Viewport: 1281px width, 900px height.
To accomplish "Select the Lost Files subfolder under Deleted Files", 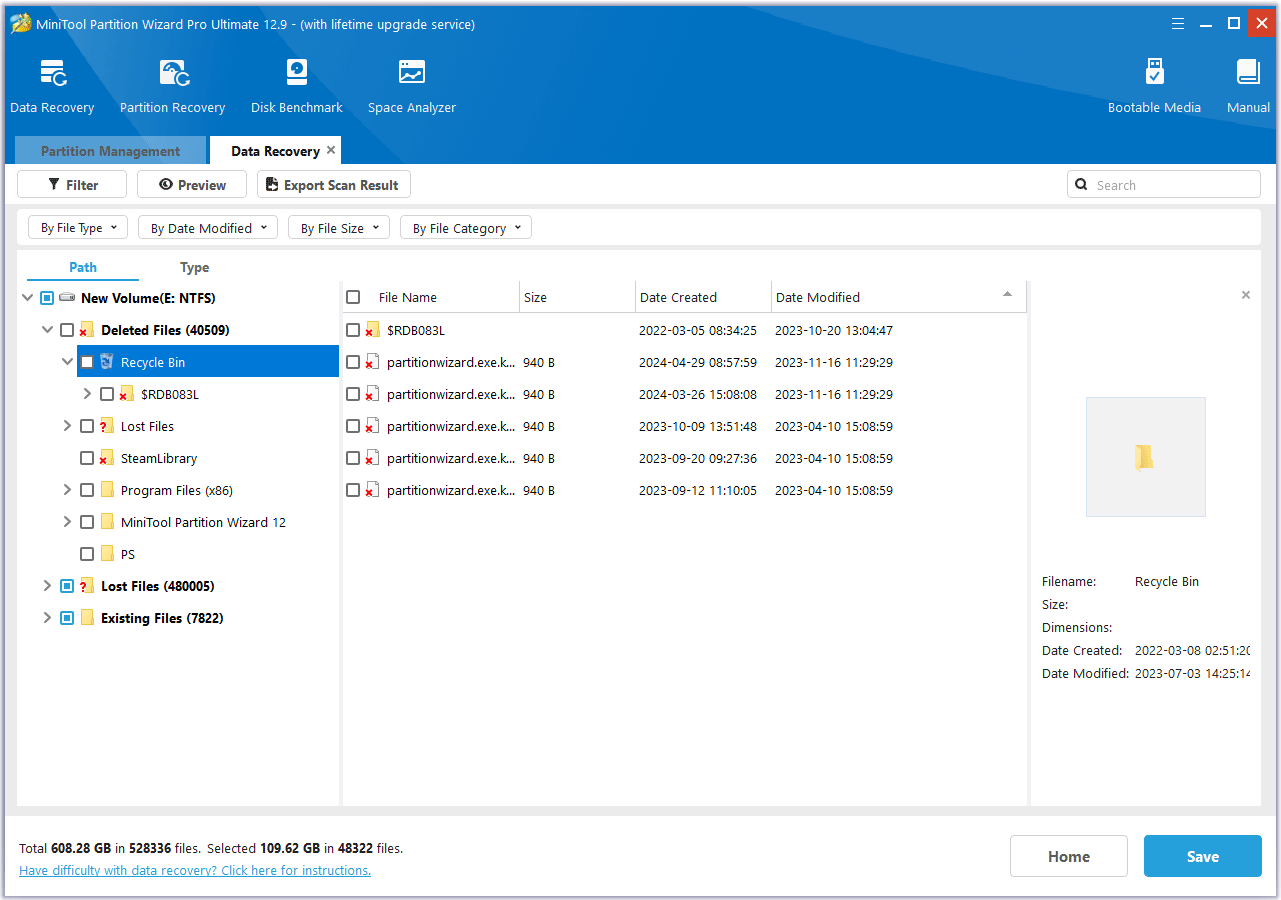I will pos(147,426).
